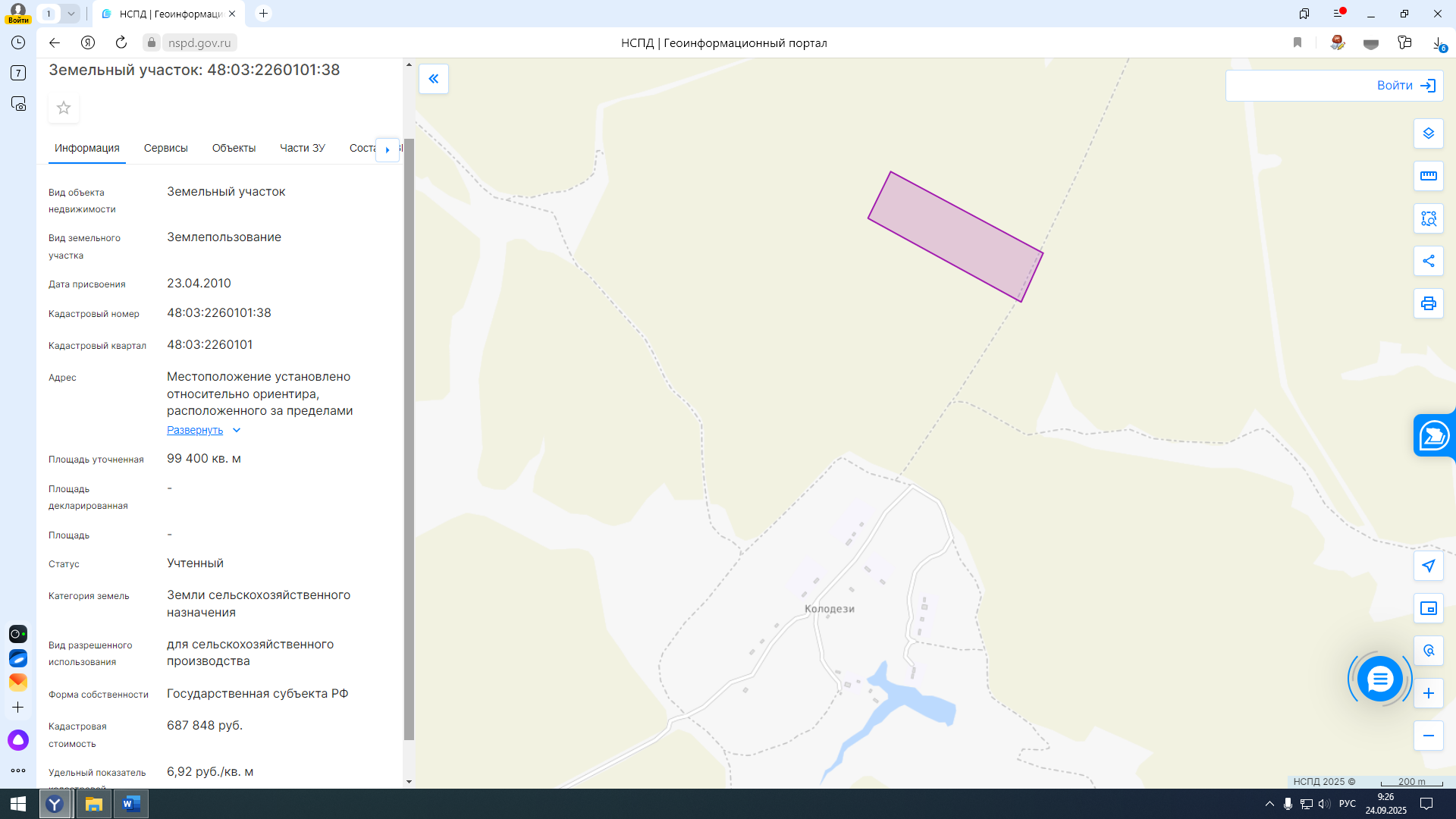The image size is (1456, 819).
Task: Select the Объекты tab
Action: tap(234, 148)
